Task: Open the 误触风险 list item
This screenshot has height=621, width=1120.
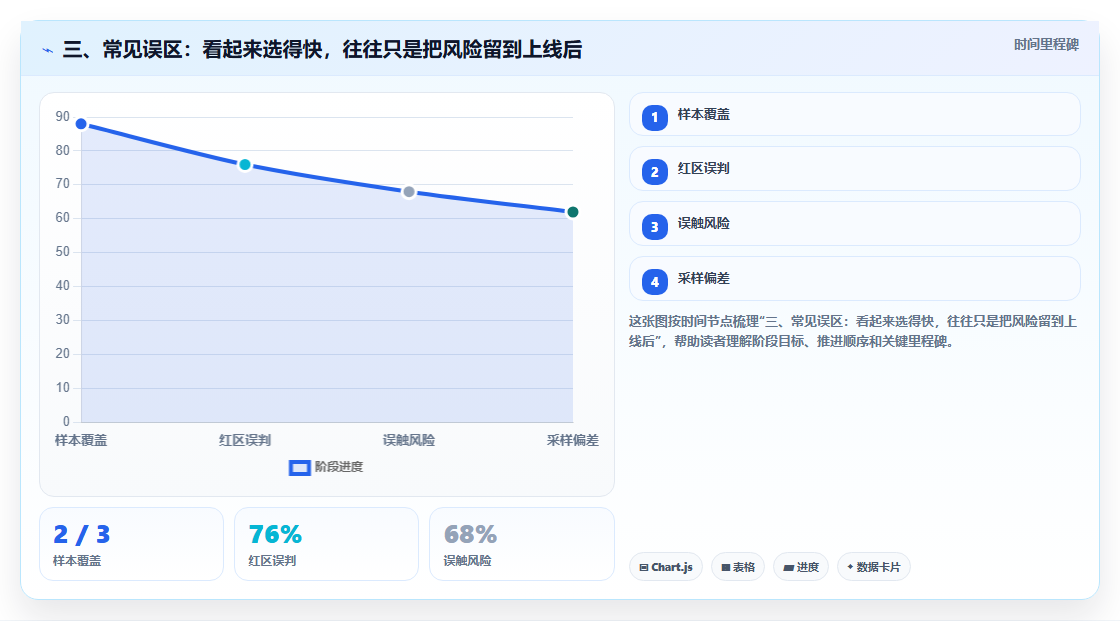Action: (x=854, y=224)
